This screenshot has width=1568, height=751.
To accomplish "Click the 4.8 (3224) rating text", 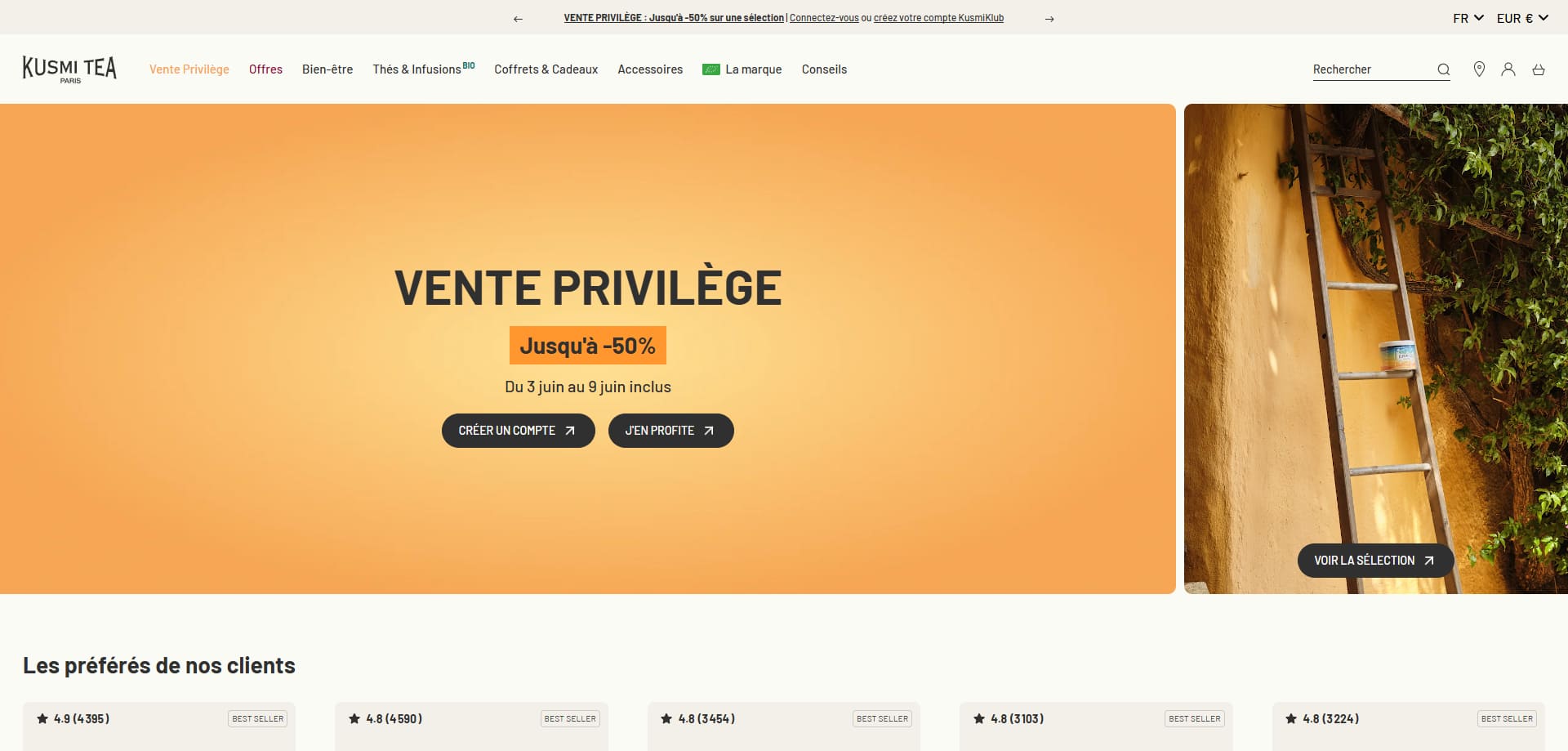I will click(x=1331, y=719).
